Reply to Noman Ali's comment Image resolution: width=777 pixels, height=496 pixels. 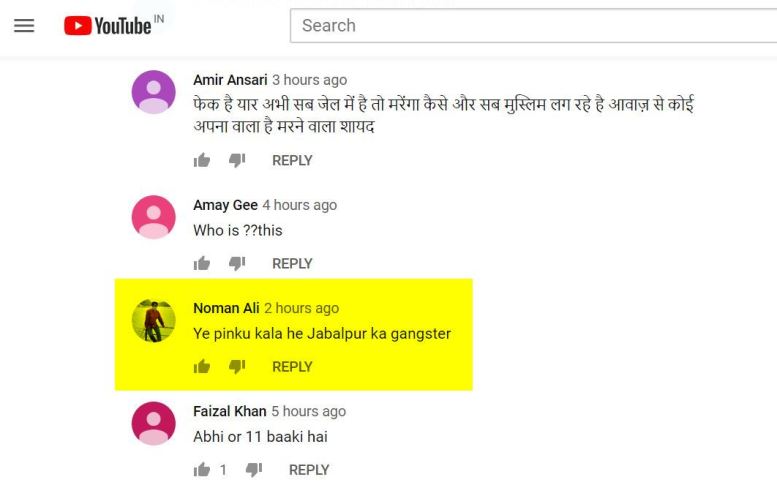click(x=292, y=367)
